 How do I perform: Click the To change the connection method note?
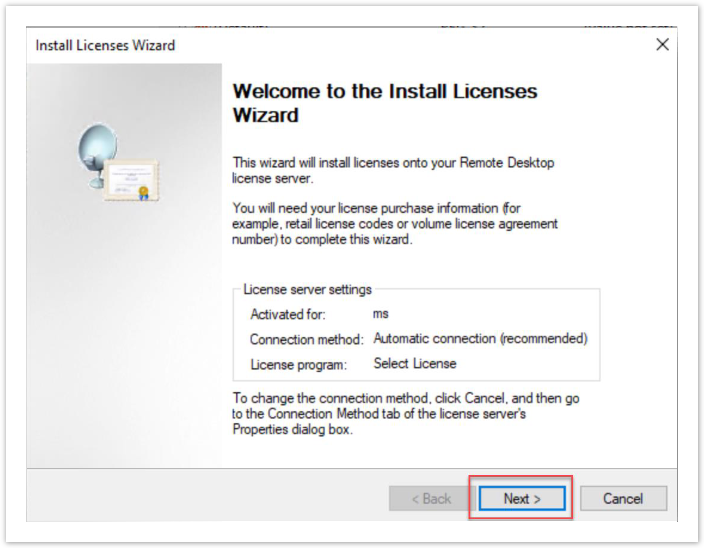[x=405, y=413]
